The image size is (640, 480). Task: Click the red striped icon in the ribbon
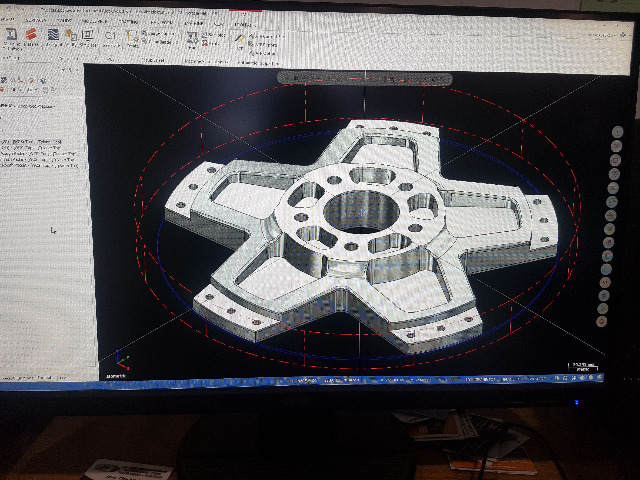[30, 35]
